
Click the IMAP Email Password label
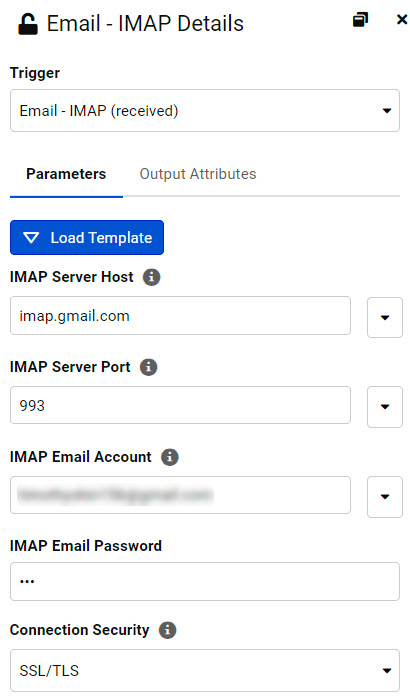[x=86, y=546]
